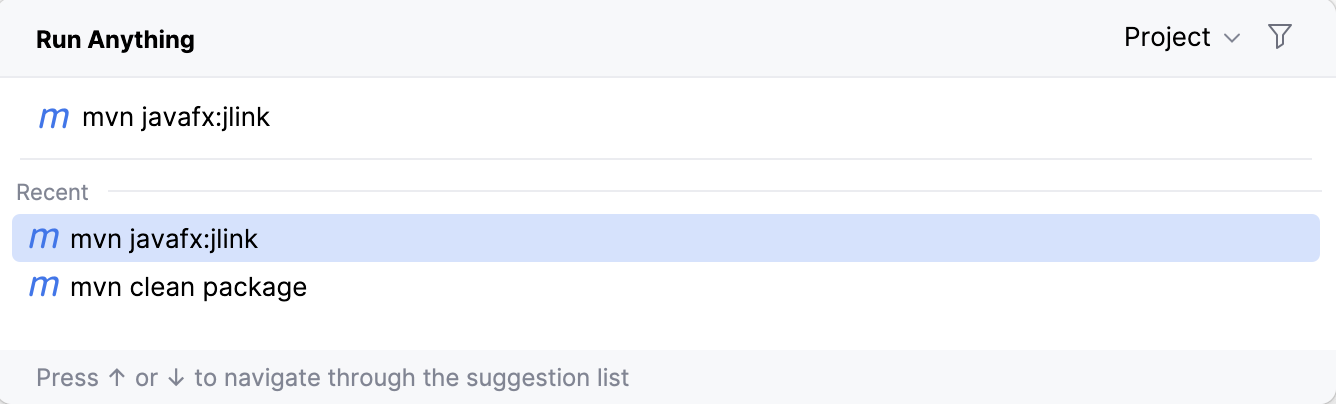Click the up arrow symbol in the hint
The width and height of the screenshot is (1336, 404).
[116, 378]
